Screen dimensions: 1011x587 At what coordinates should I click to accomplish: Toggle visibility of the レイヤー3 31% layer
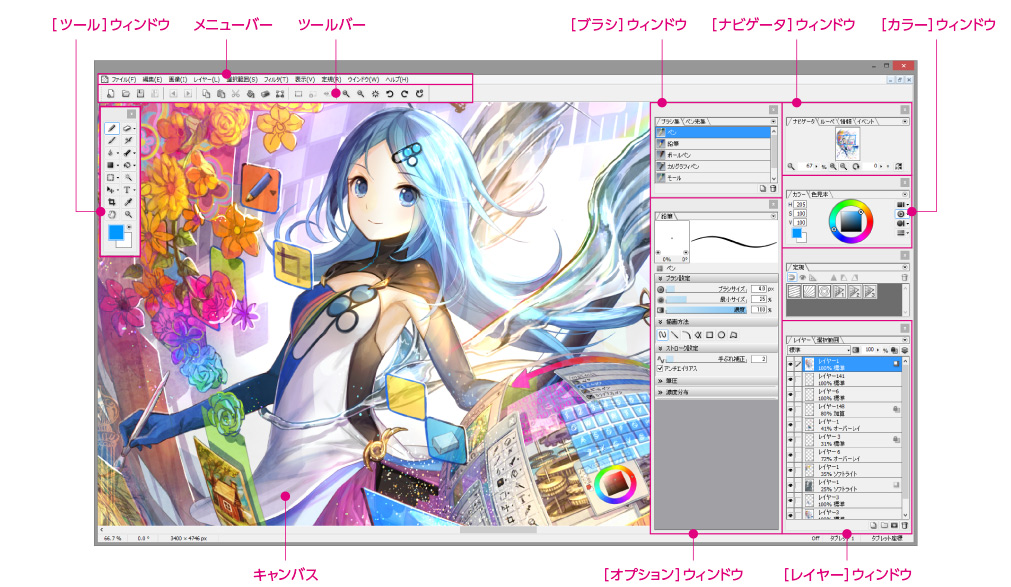(790, 441)
